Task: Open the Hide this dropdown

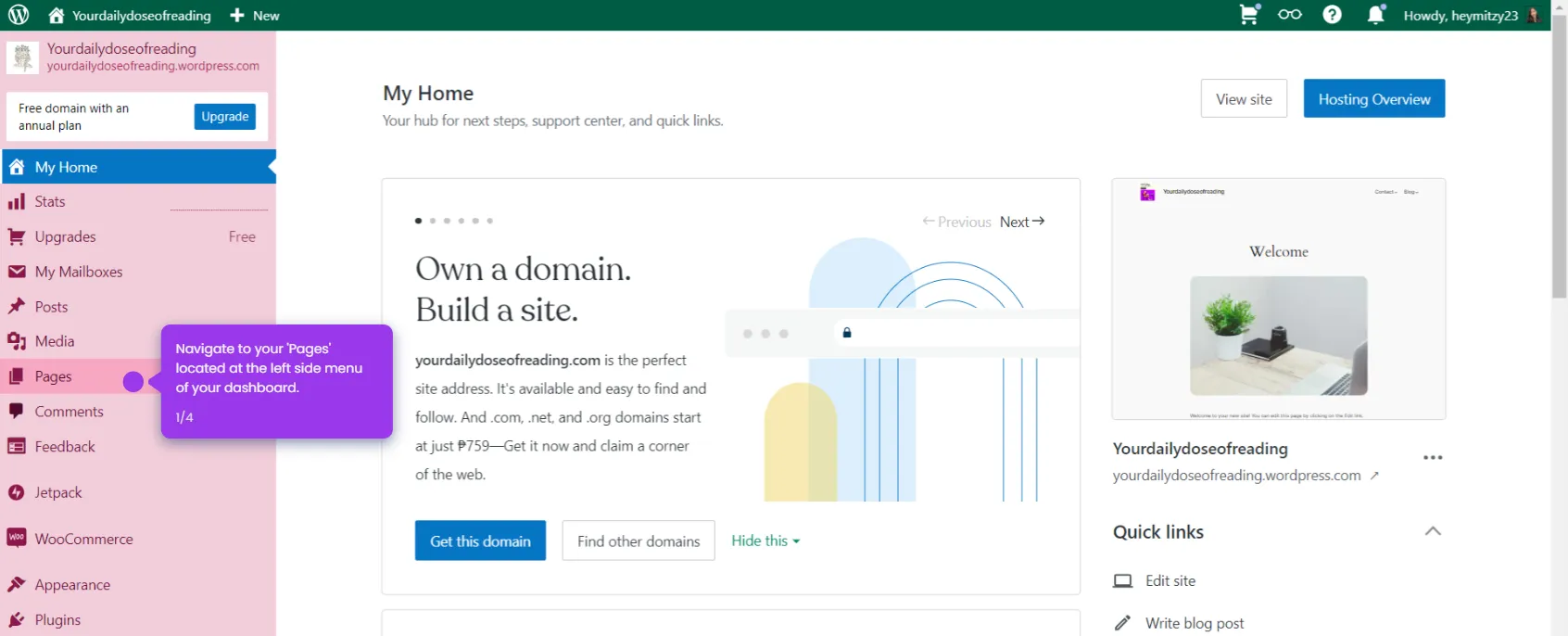Action: [x=765, y=541]
